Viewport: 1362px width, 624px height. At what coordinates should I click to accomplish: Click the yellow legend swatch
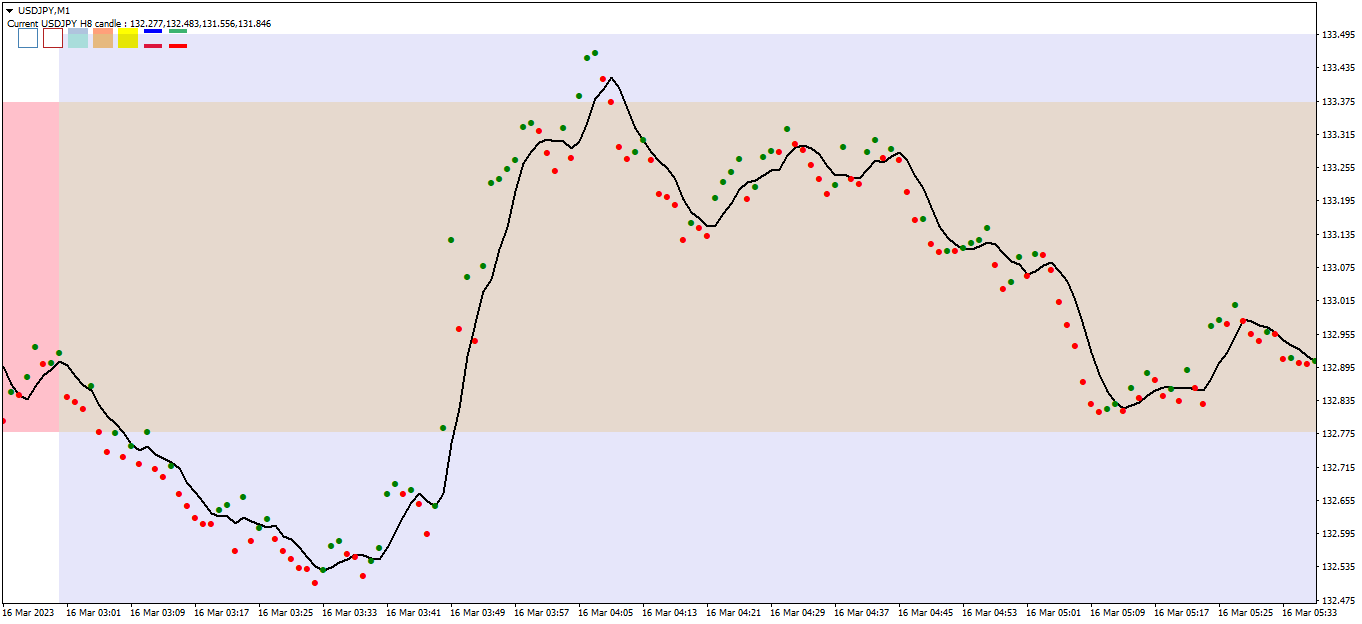coord(128,38)
